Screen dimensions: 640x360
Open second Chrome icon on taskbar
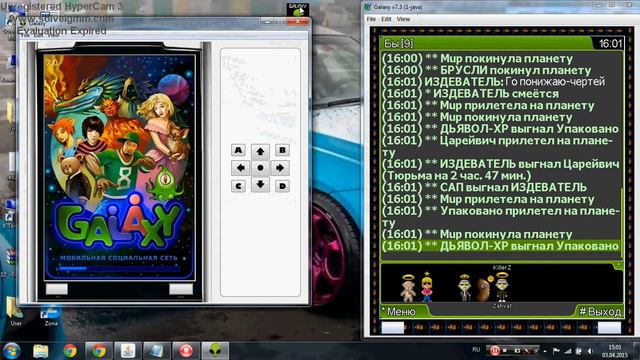99,351
